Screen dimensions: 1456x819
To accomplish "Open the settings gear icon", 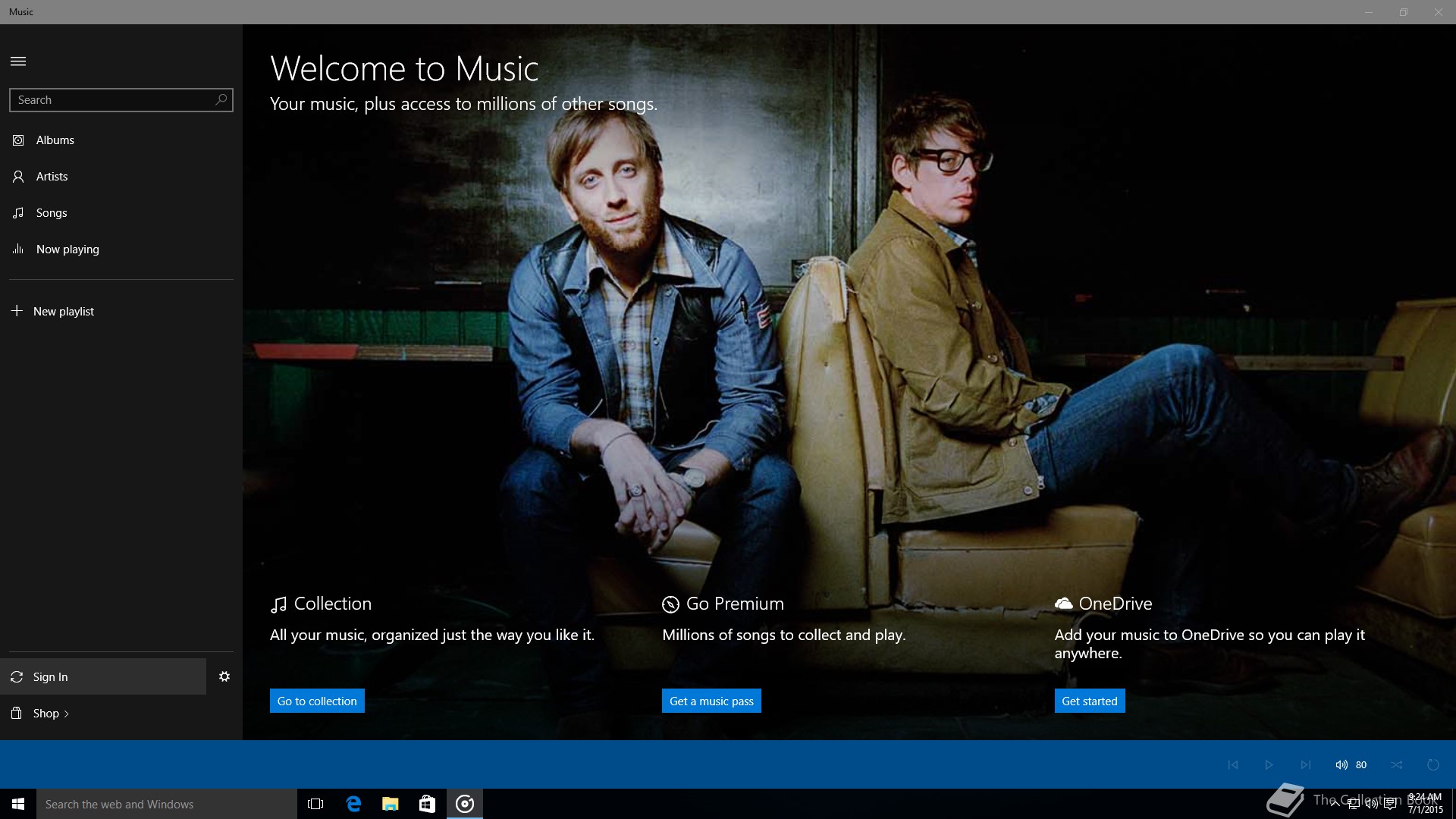I will pyautogui.click(x=224, y=676).
